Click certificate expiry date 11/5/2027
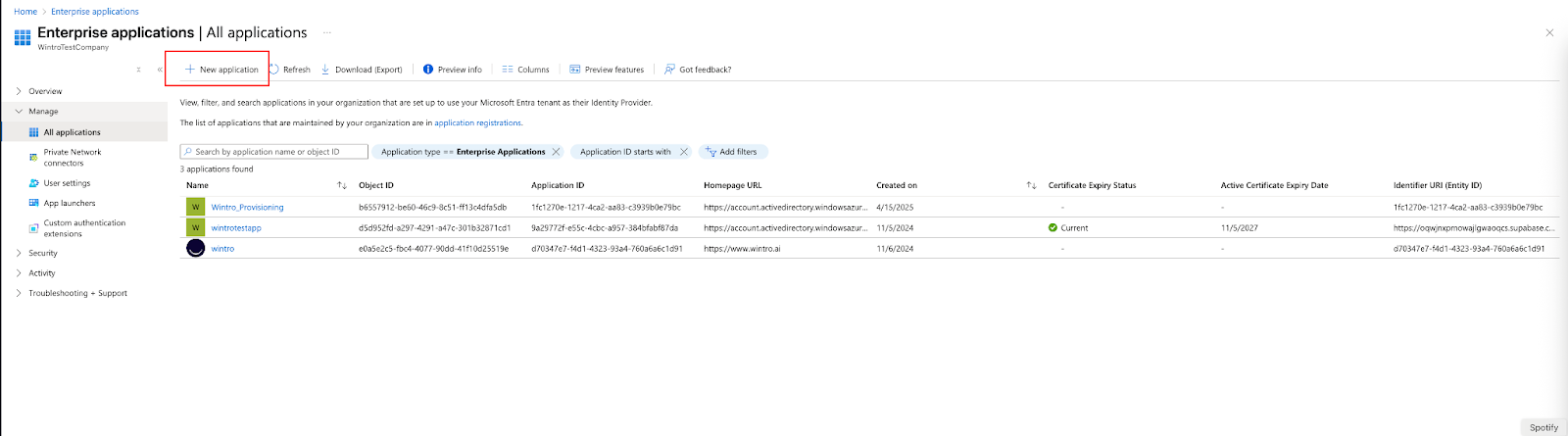This screenshot has width=1568, height=436. coord(1240,228)
